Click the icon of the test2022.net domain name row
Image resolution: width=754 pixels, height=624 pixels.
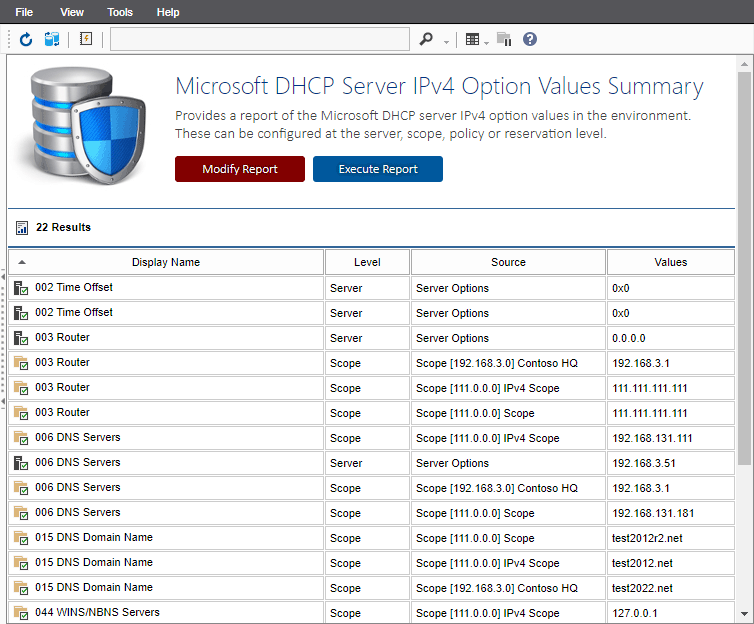tap(21, 588)
